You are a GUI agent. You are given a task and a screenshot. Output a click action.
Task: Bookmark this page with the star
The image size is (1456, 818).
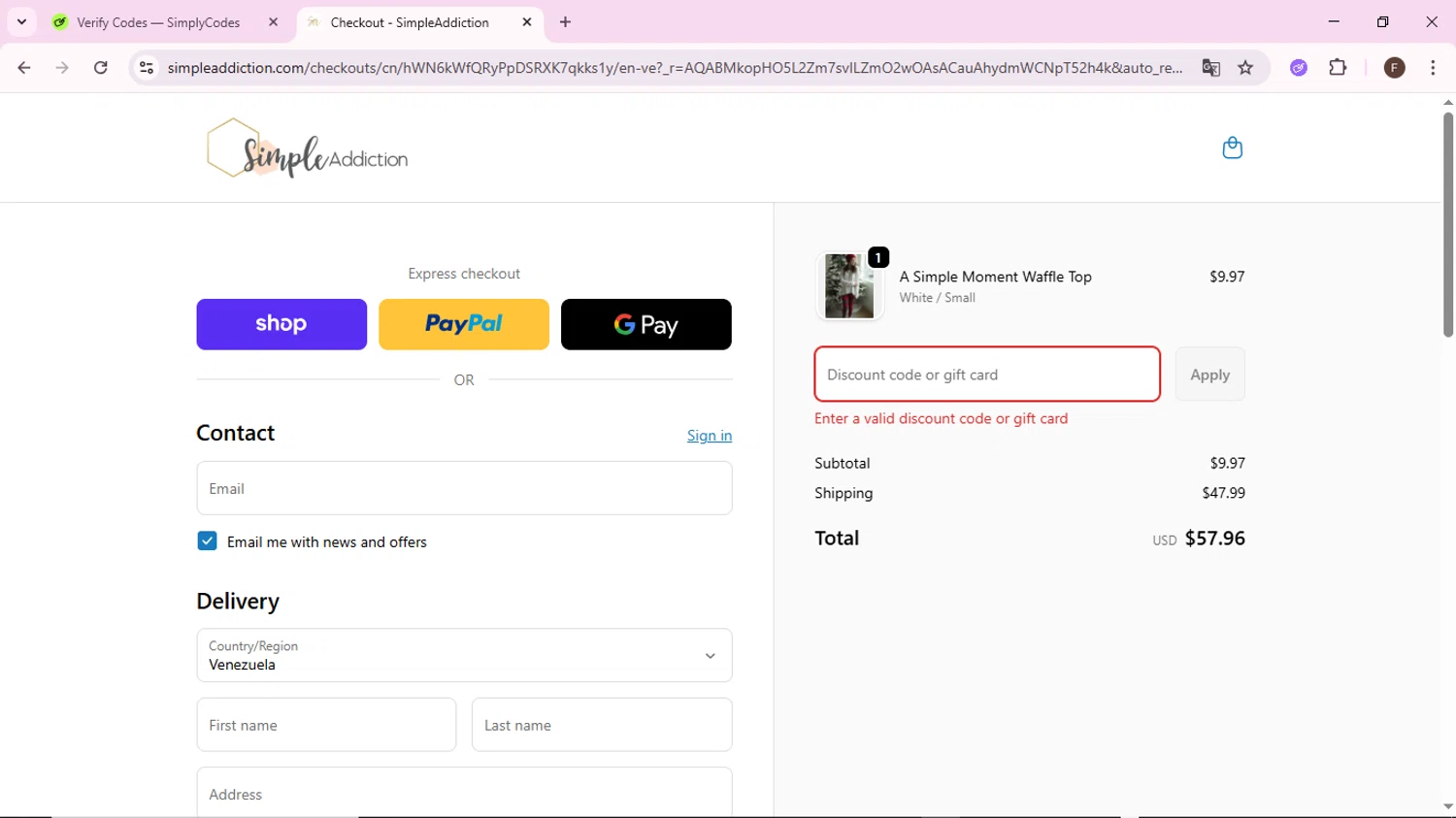click(x=1245, y=67)
